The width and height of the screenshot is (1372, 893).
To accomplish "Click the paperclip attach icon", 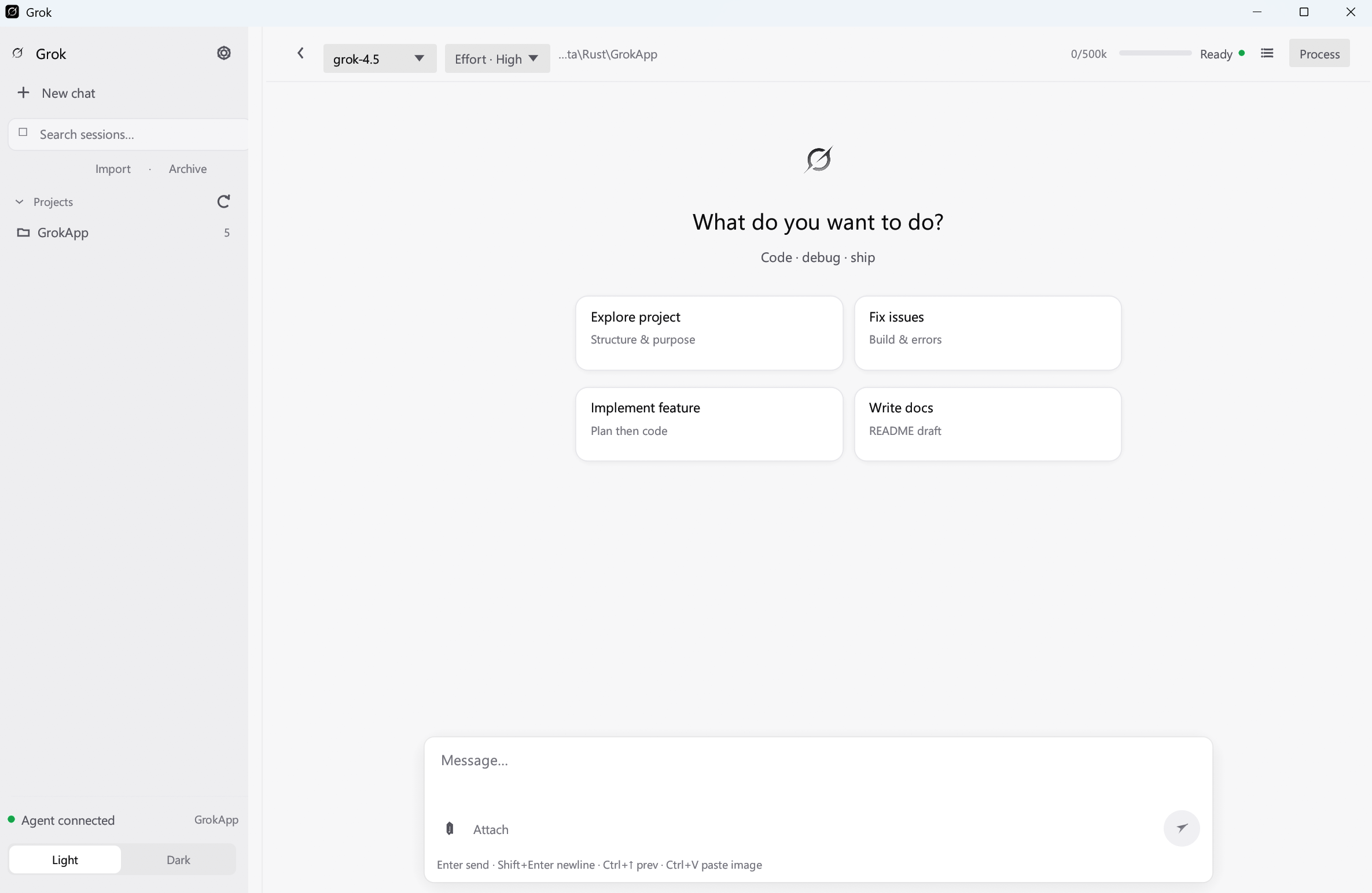I will click(x=450, y=829).
